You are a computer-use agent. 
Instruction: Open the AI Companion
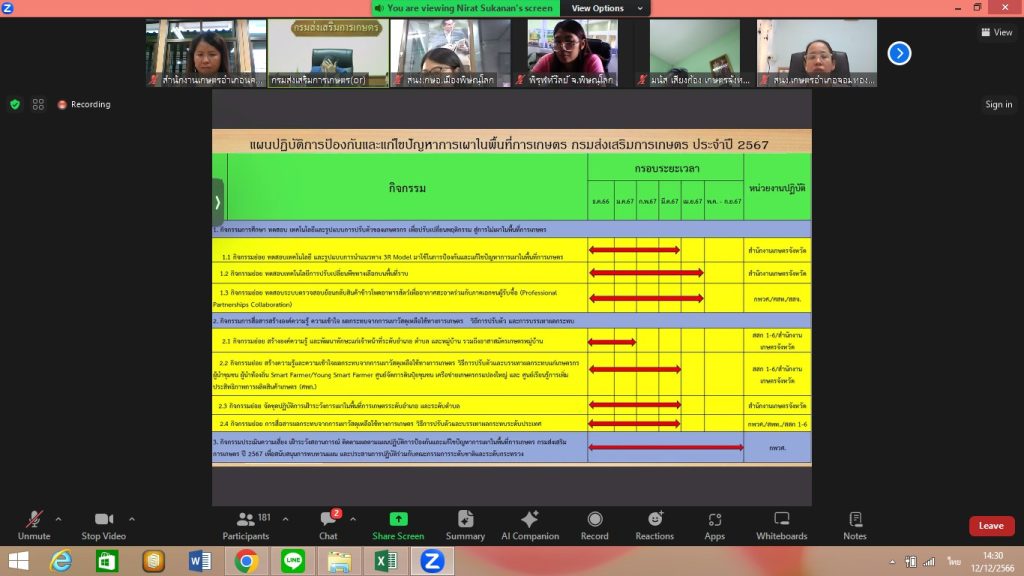[x=529, y=525]
